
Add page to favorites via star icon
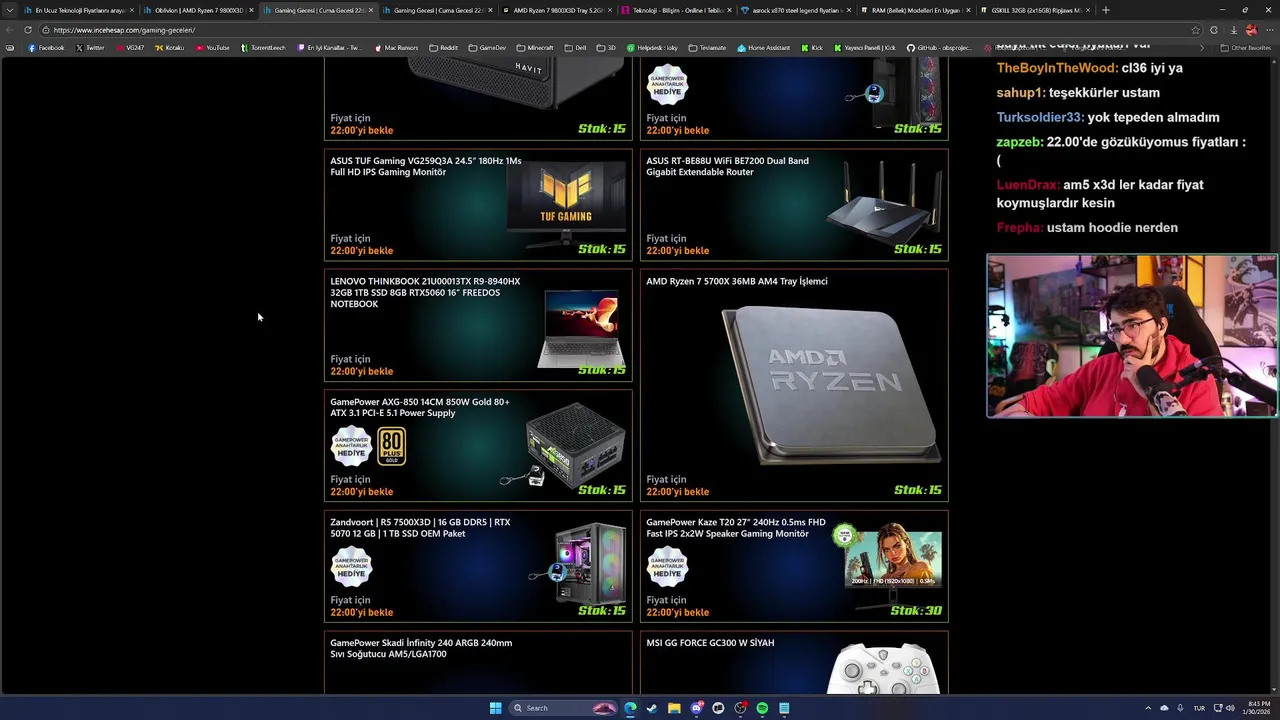pos(1196,30)
